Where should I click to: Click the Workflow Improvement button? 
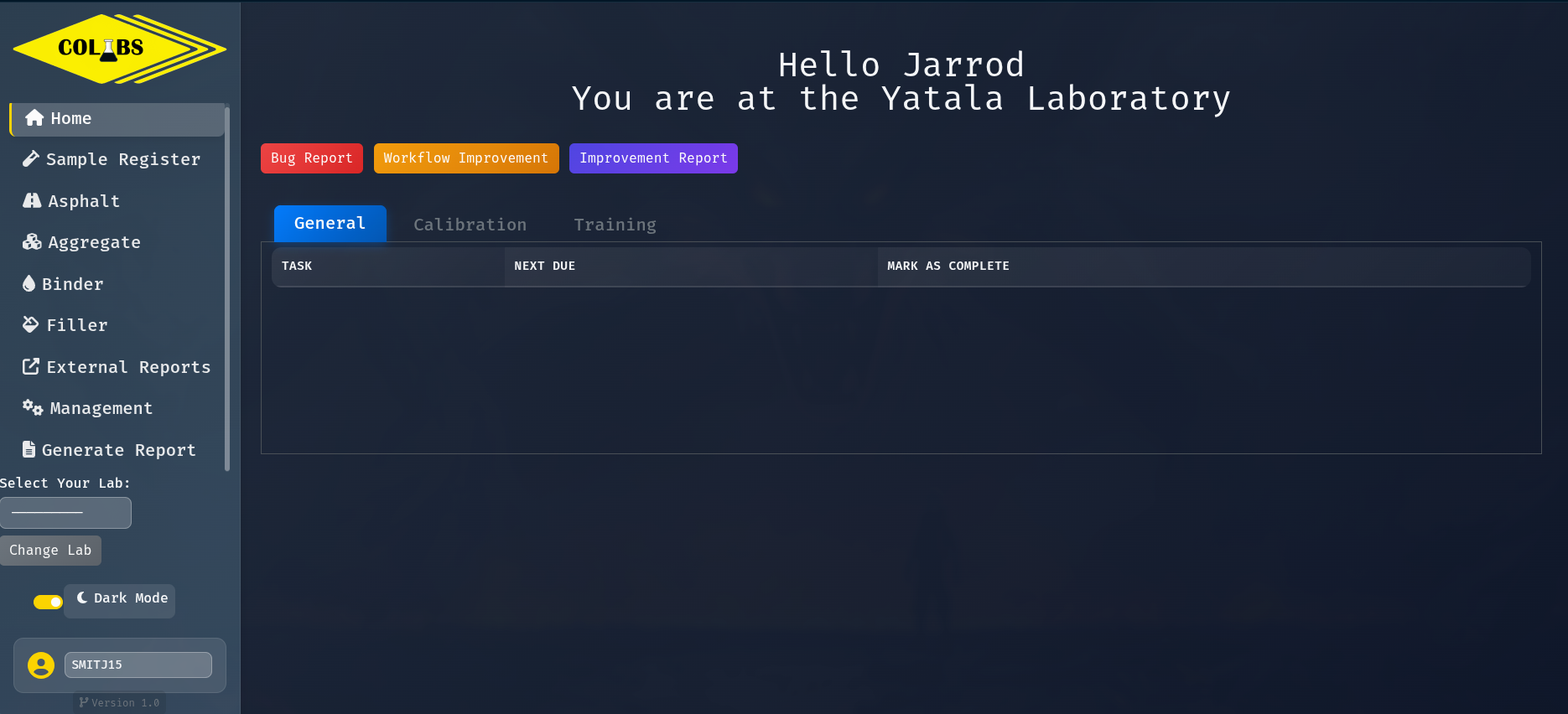[466, 158]
